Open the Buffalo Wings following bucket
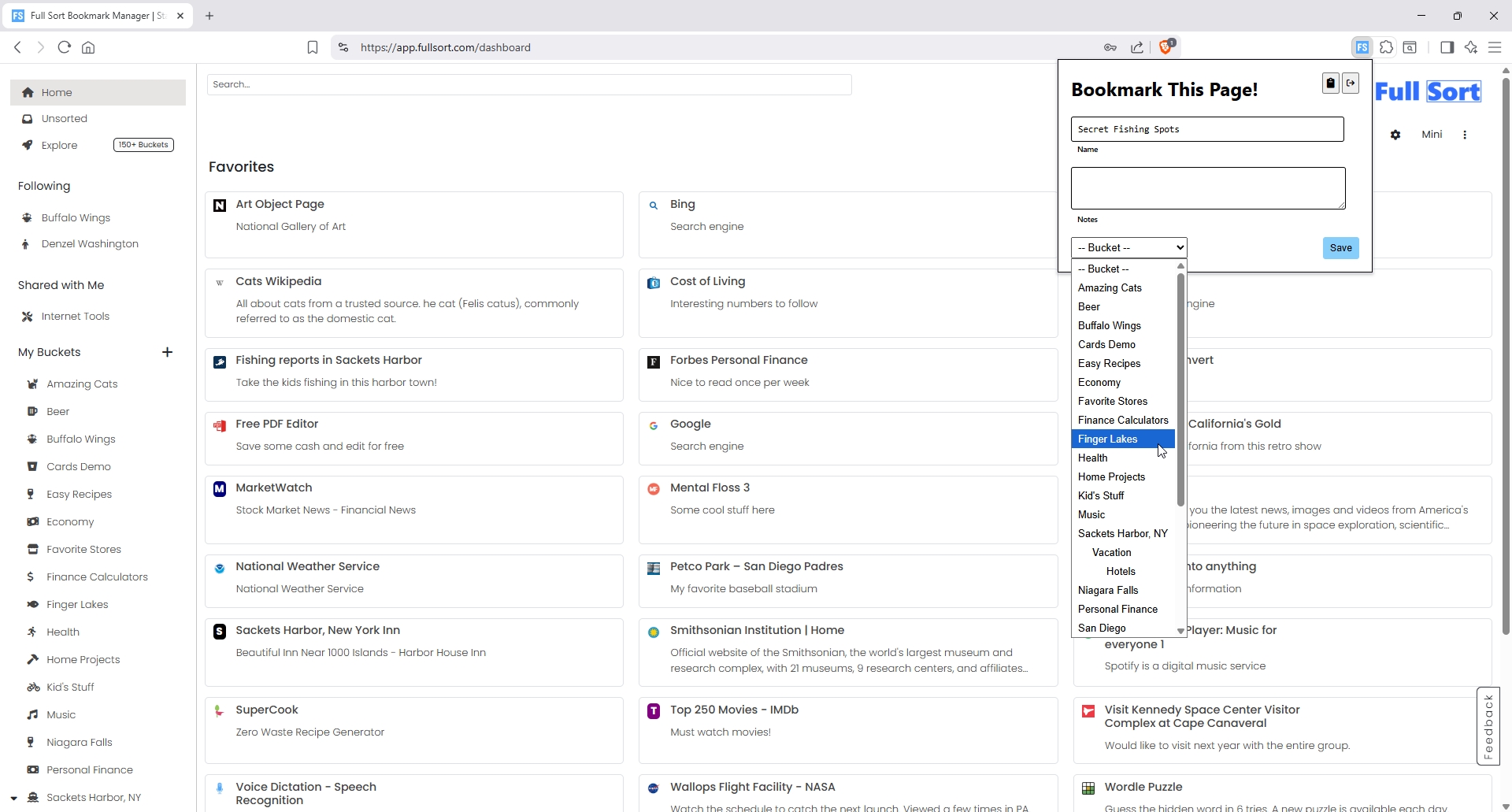1512x812 pixels. 76,217
